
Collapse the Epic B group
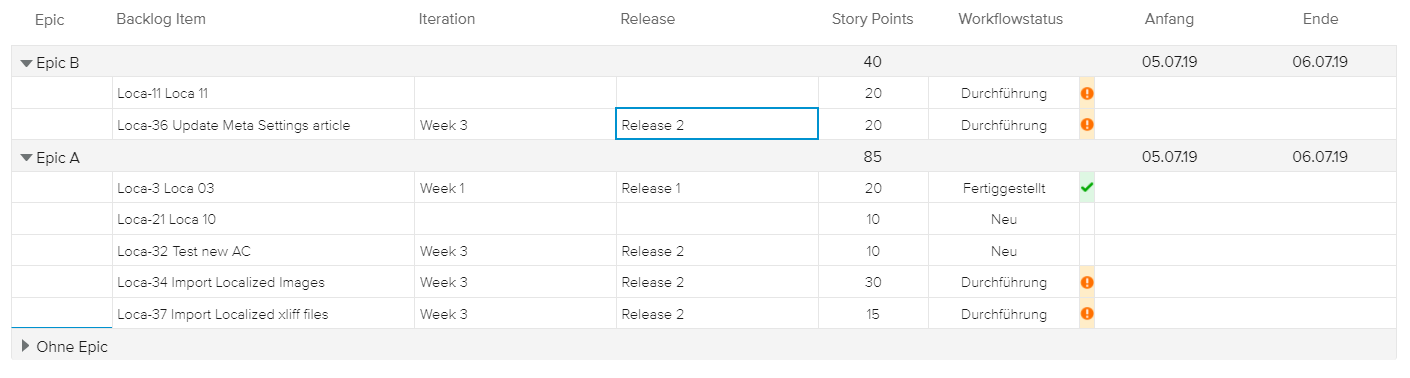point(26,62)
